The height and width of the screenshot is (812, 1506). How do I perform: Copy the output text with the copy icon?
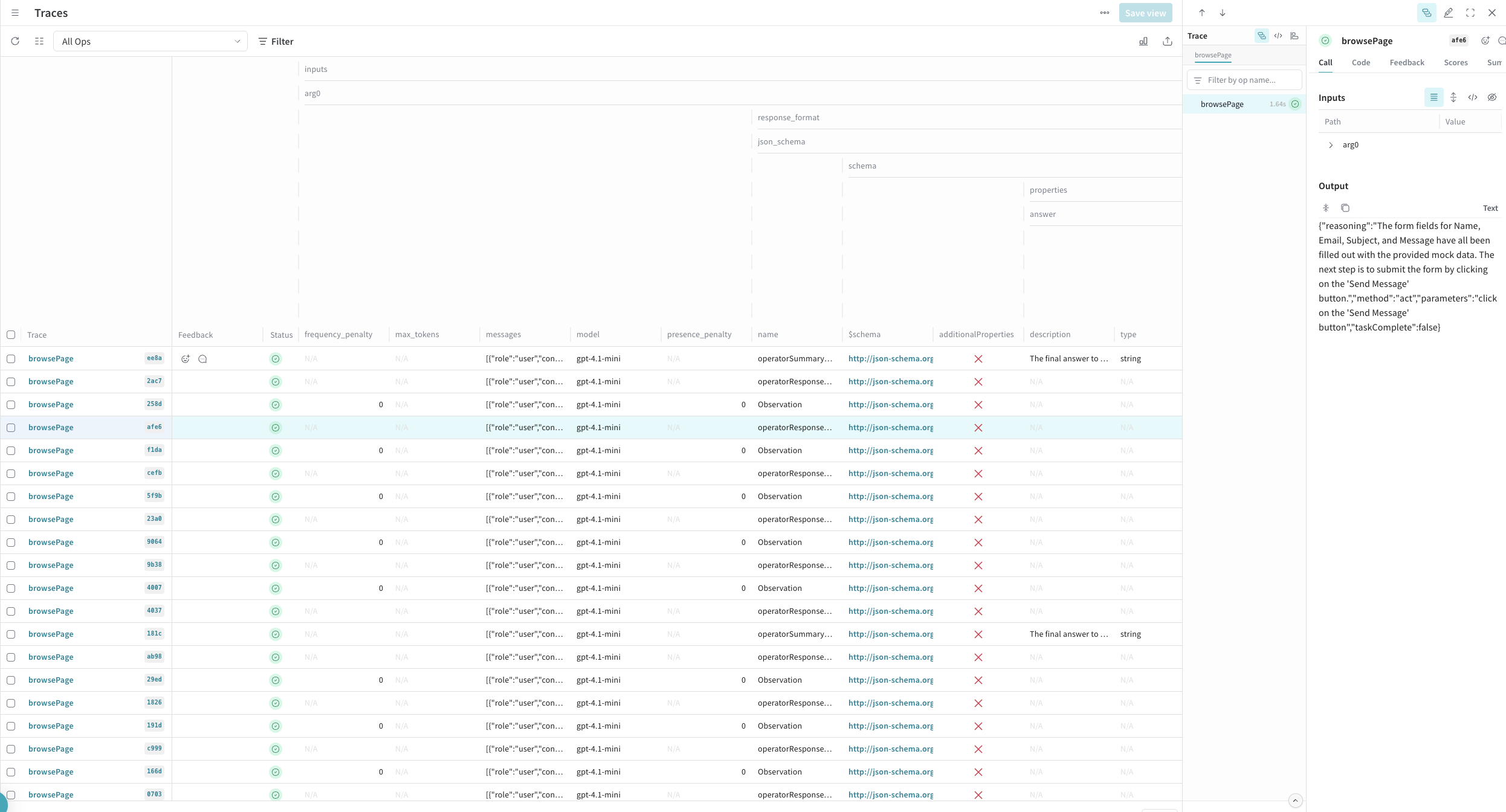pyautogui.click(x=1345, y=208)
